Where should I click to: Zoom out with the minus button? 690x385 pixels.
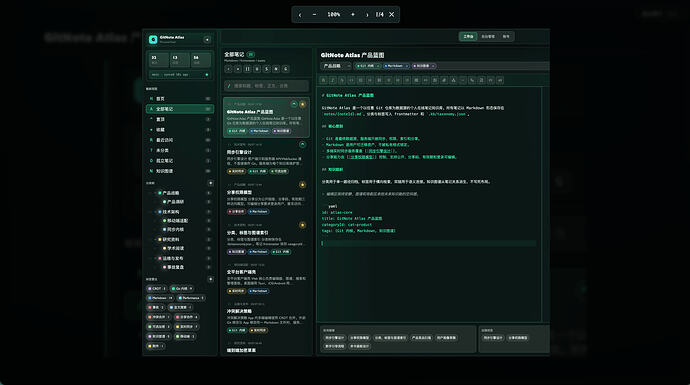click(x=314, y=15)
